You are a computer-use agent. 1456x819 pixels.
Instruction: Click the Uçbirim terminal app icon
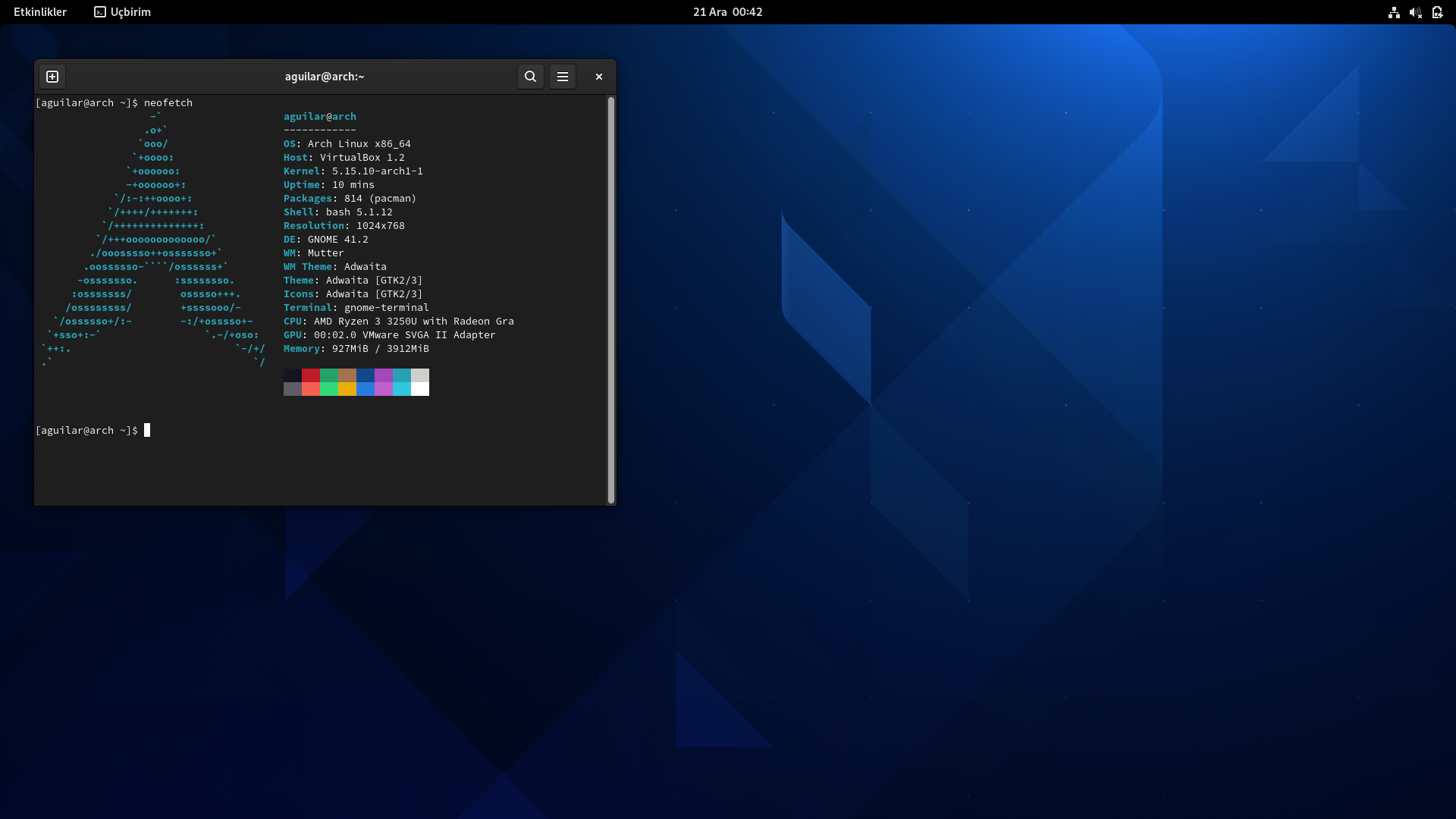tap(100, 12)
